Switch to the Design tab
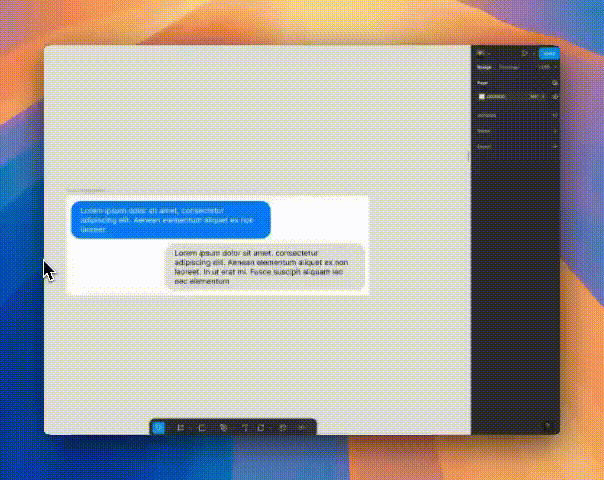 [484, 67]
